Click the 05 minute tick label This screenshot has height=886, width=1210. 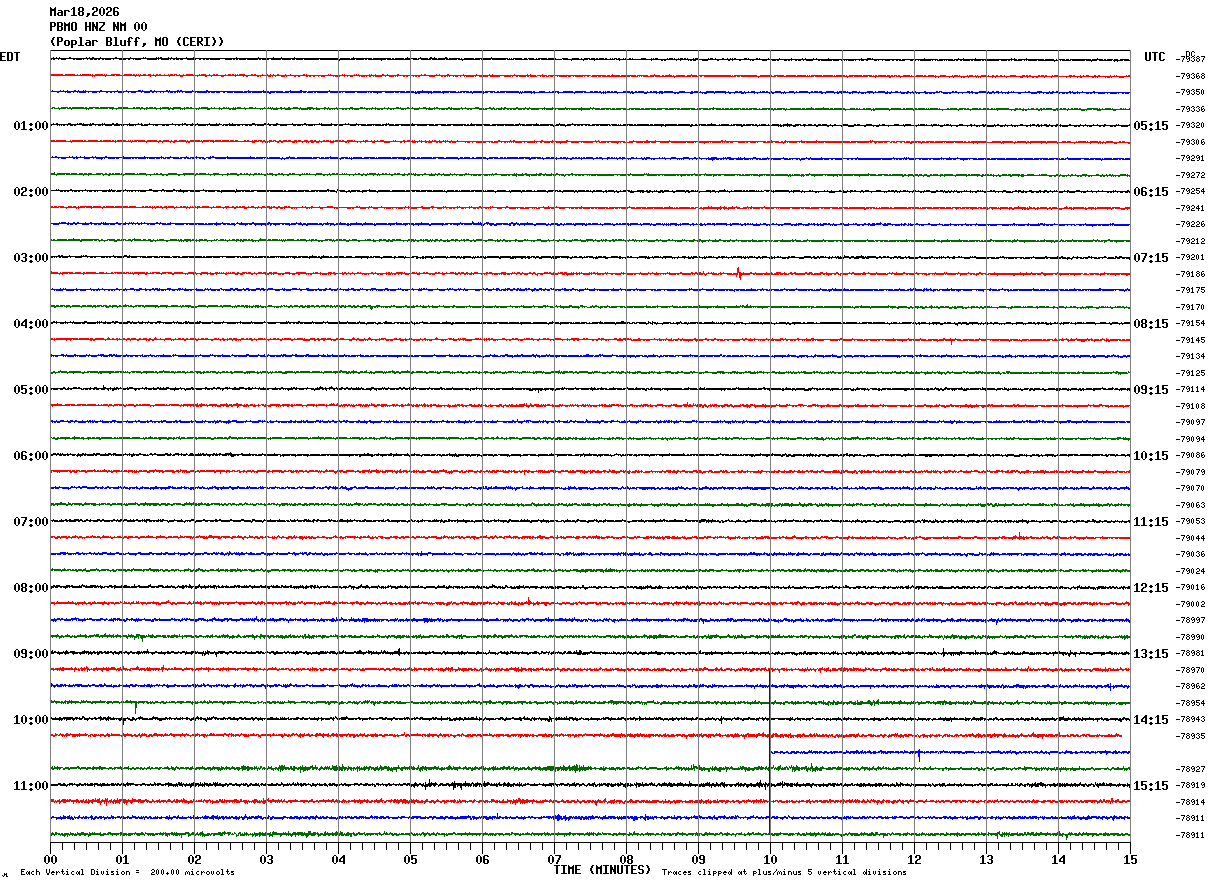pyautogui.click(x=410, y=860)
